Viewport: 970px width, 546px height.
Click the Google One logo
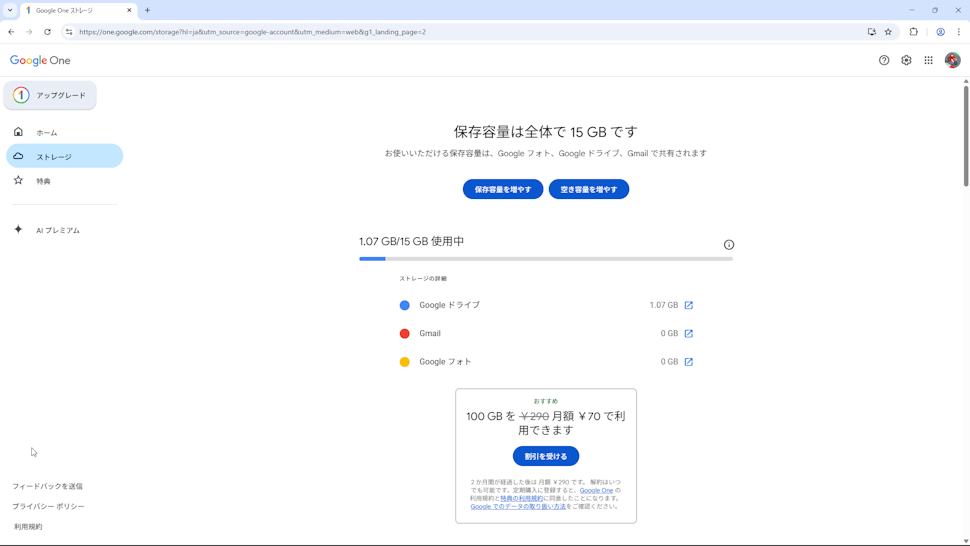tap(40, 60)
